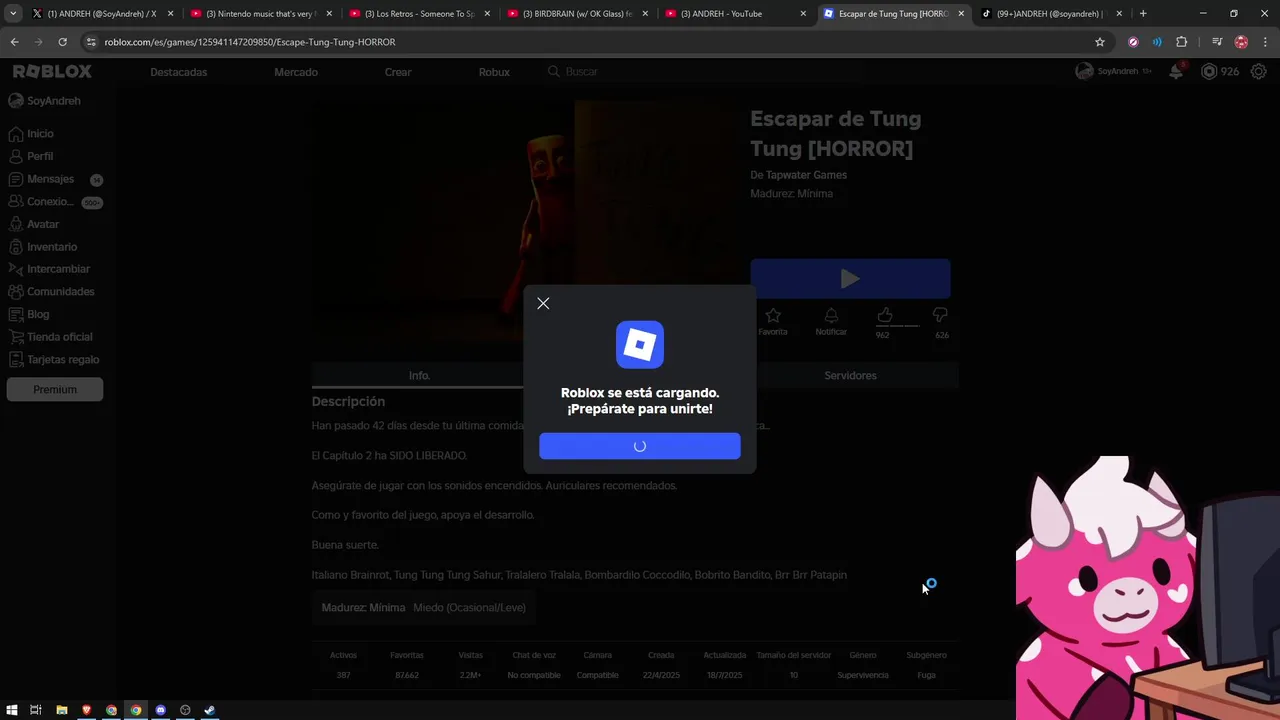Open the Chrome profile avatar
Viewport: 1280px width, 720px height.
pos(1241,42)
